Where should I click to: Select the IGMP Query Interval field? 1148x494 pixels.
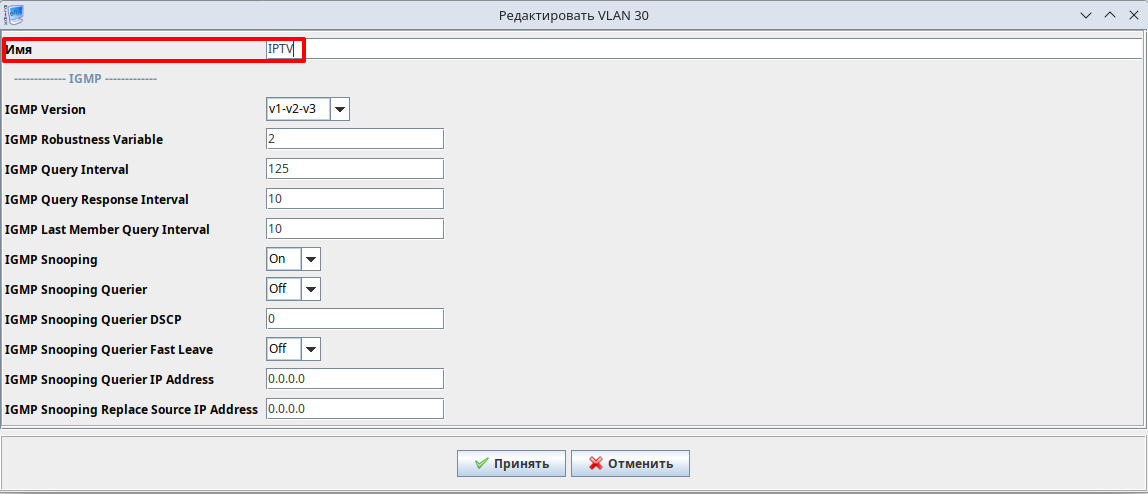354,169
